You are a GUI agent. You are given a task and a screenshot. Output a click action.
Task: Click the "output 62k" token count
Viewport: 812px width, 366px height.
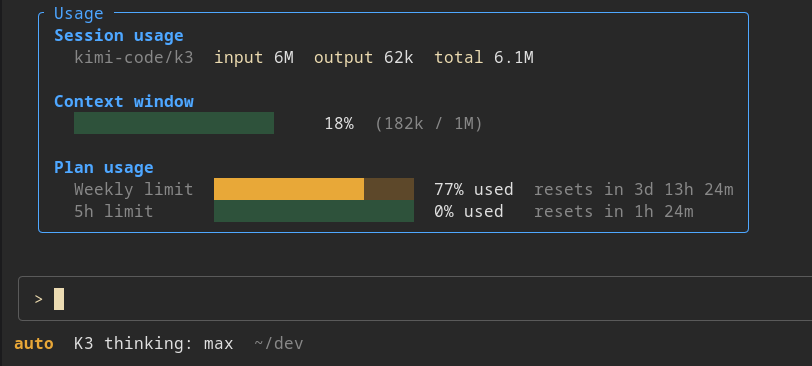pos(364,57)
